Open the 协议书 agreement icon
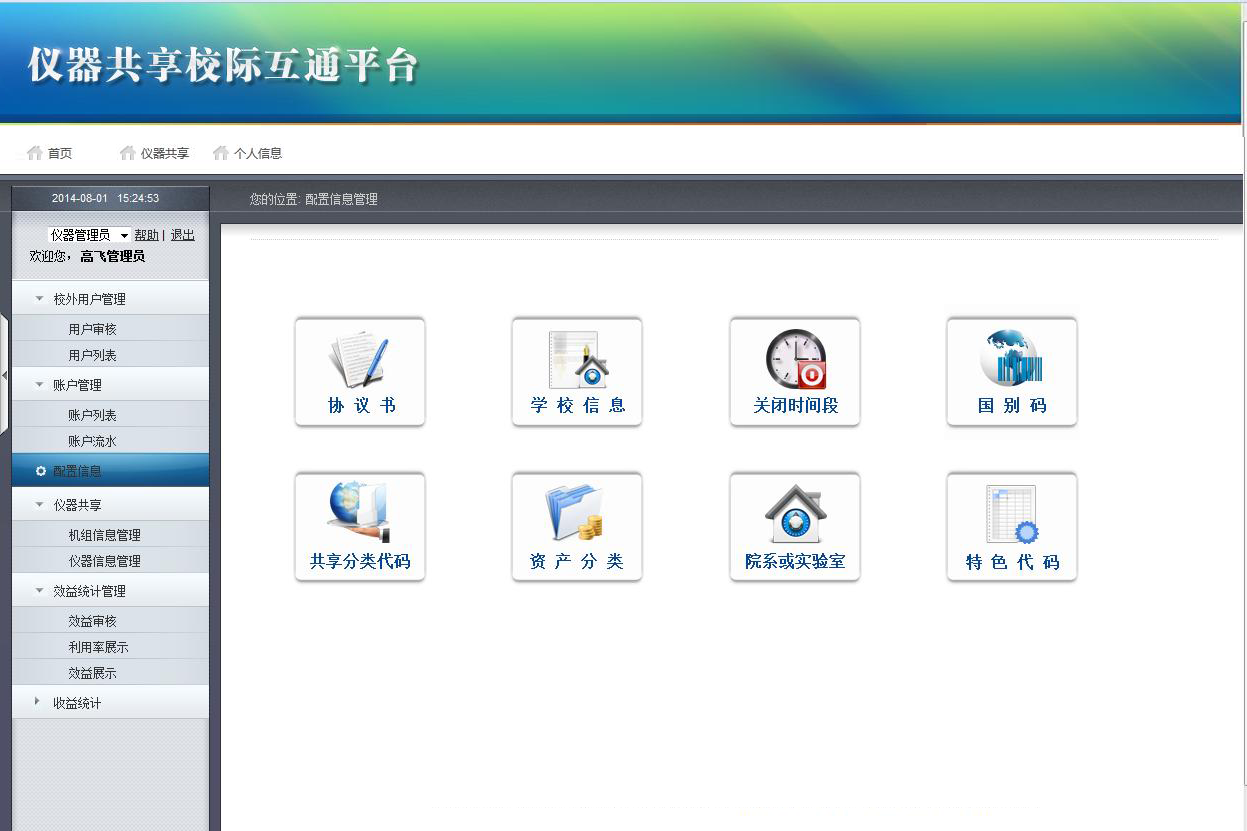This screenshot has width=1247, height=831. [360, 371]
